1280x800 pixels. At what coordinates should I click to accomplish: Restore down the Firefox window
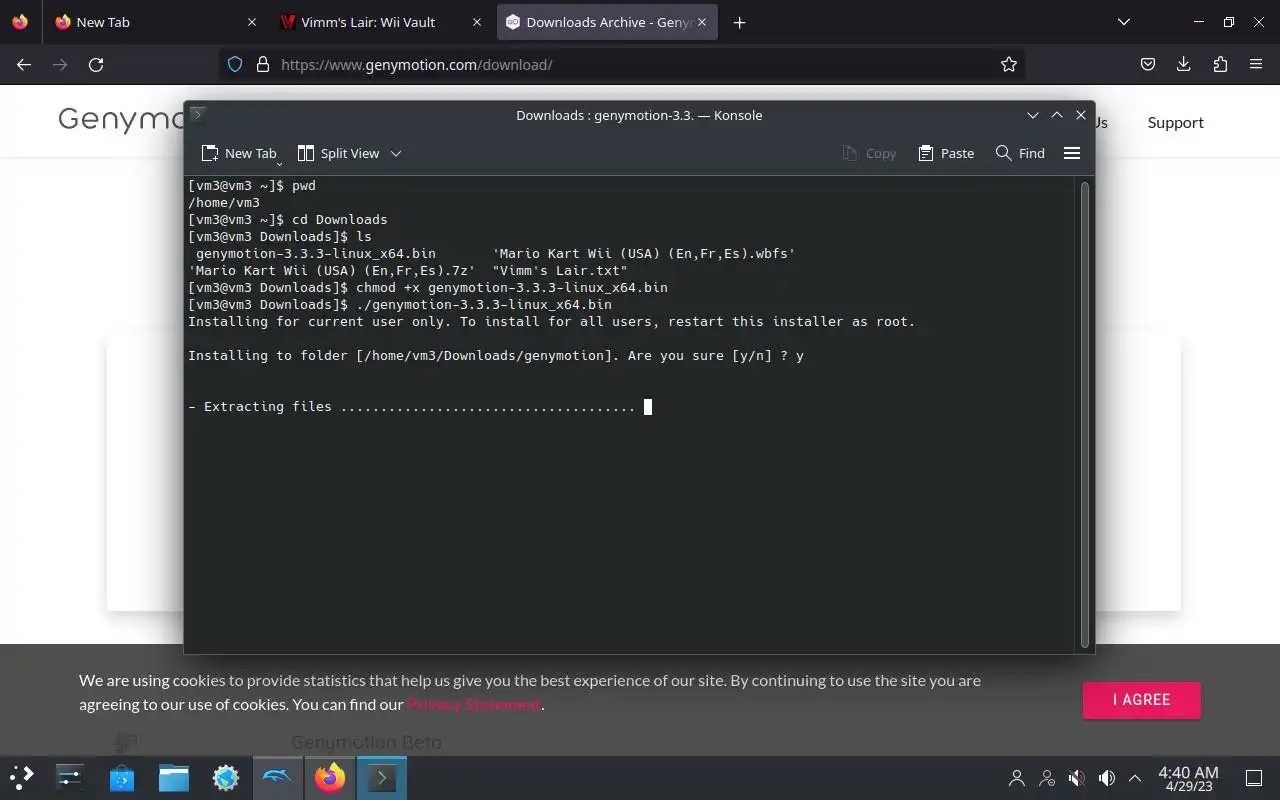point(1229,22)
